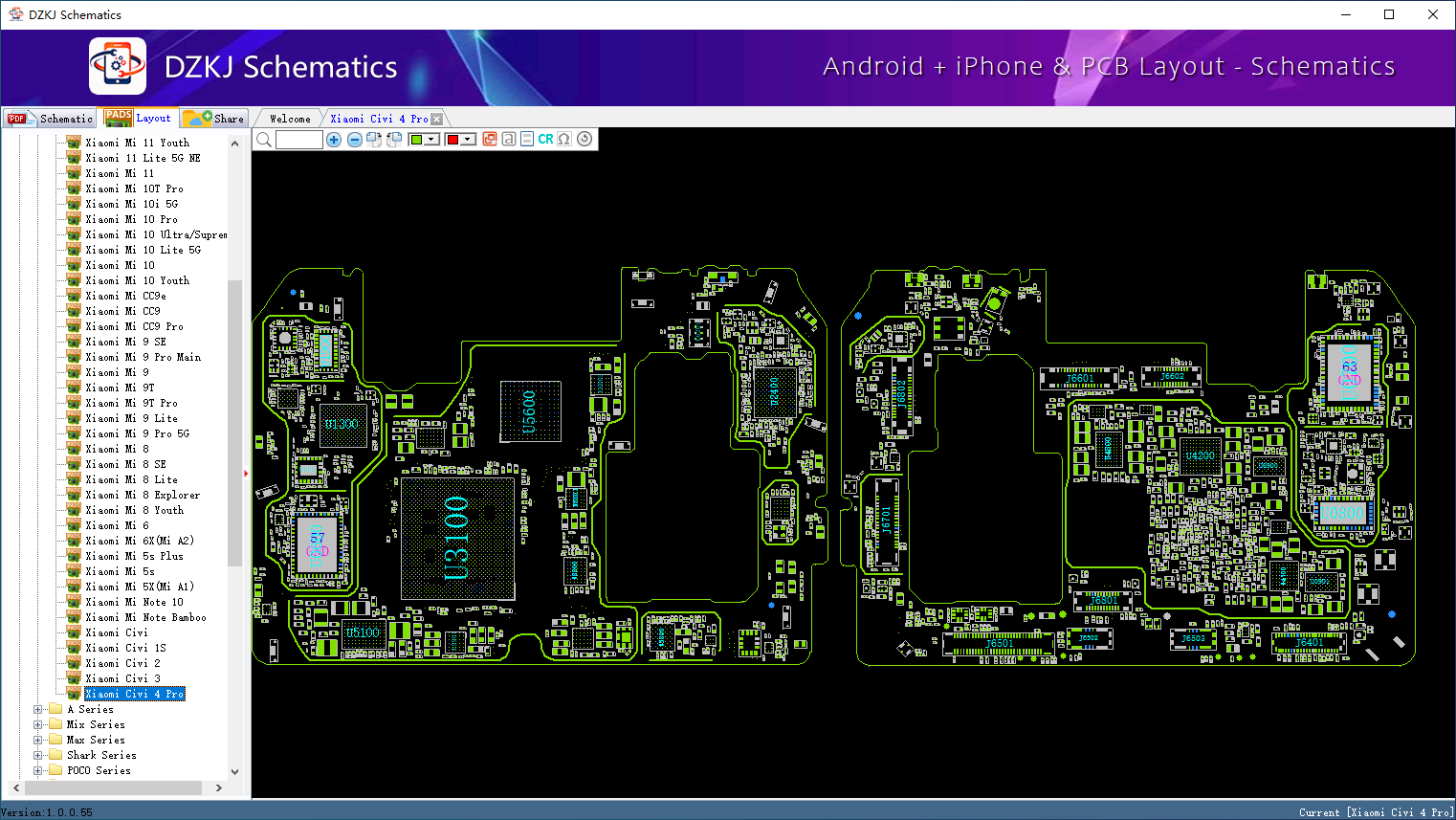
Task: Select 'Xiaomi Mi 6X (Mi A2)' in the tree
Action: point(141,541)
